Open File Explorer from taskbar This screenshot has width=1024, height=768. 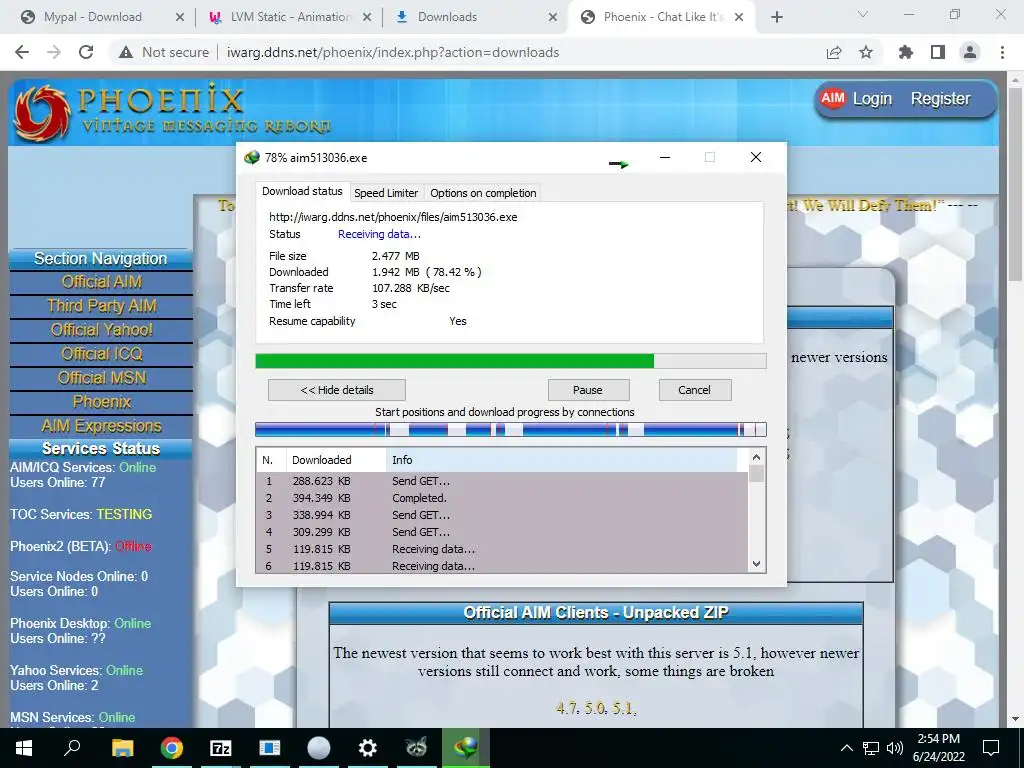point(122,748)
